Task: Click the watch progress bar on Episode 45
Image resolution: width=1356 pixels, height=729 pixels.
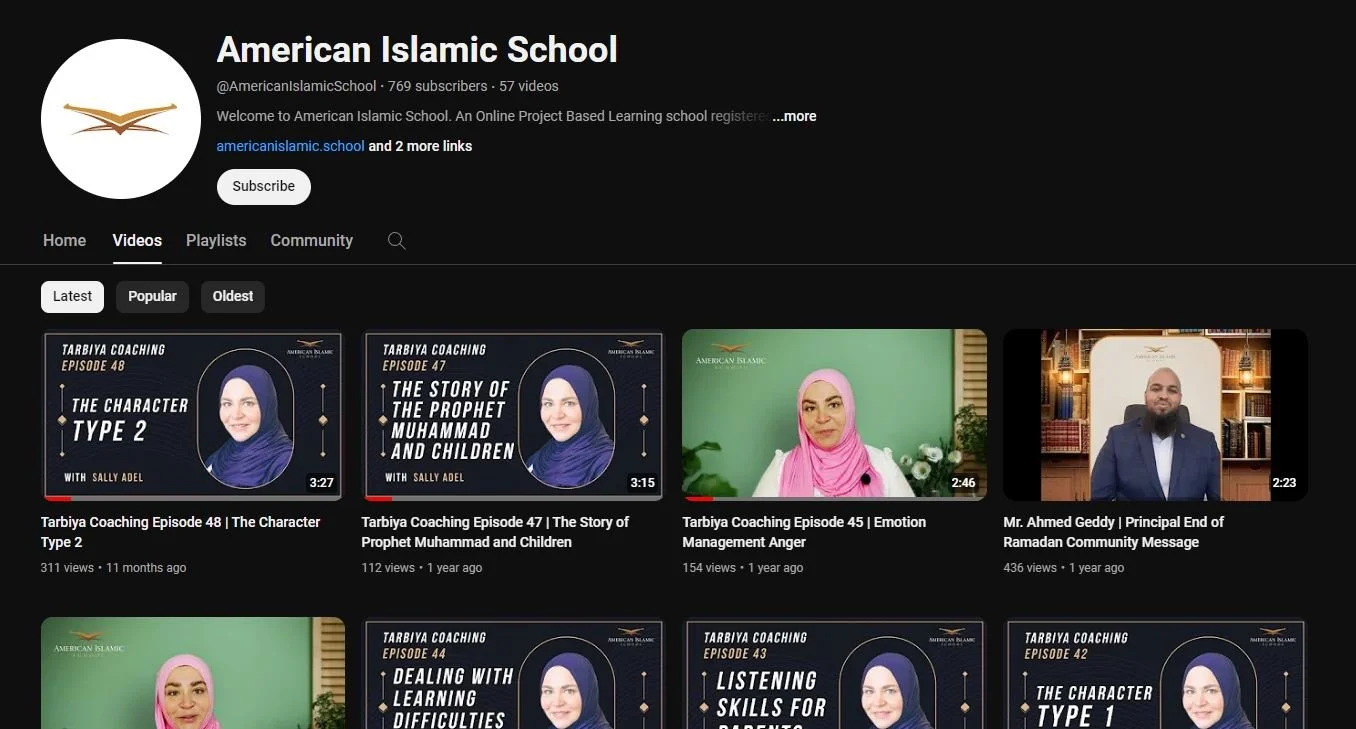Action: (835, 498)
